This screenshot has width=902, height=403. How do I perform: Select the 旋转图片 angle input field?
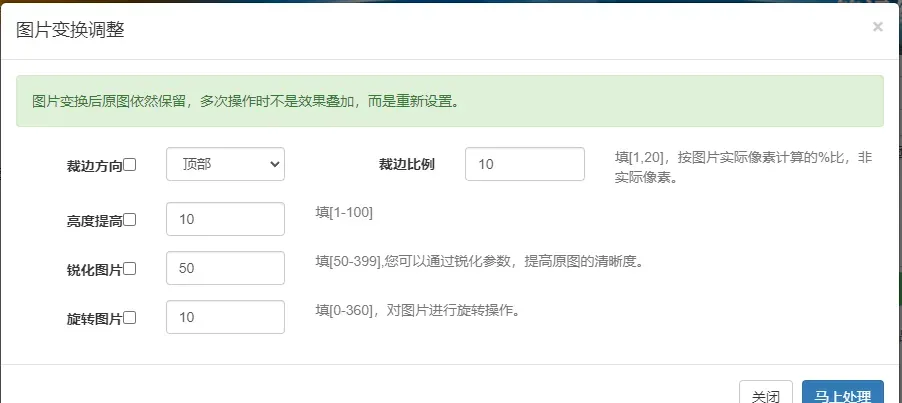coord(225,317)
